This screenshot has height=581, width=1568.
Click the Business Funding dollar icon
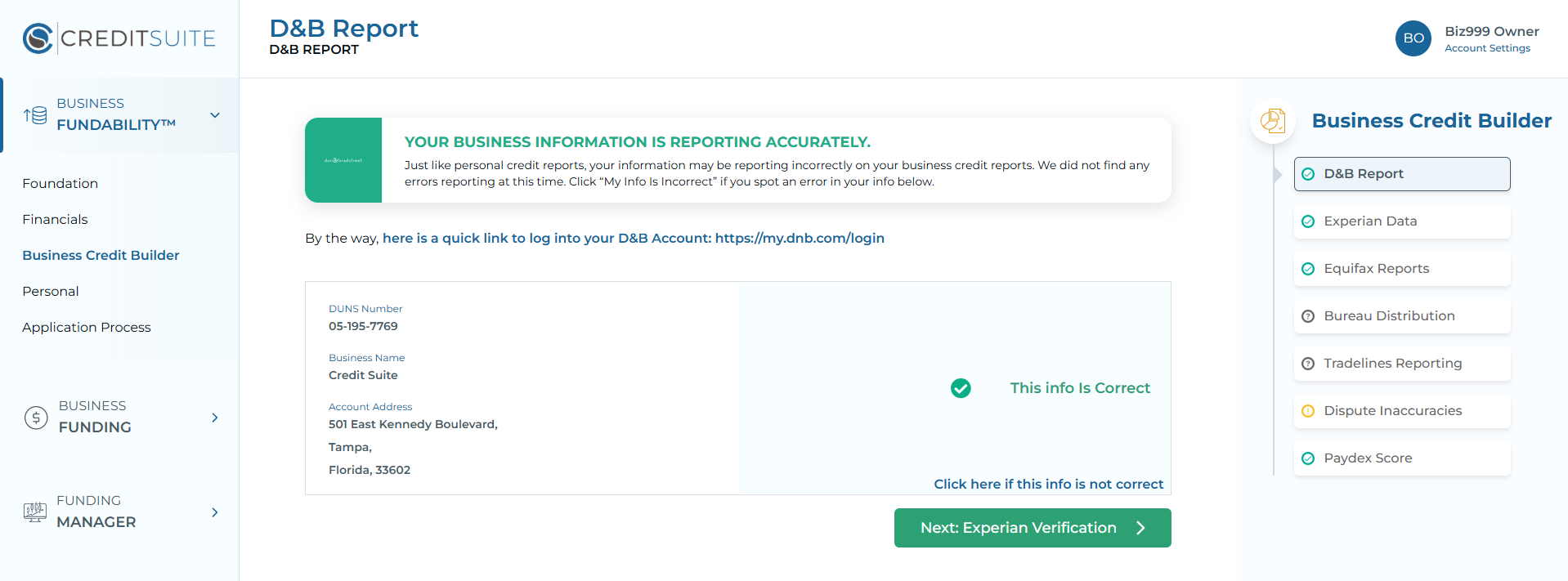click(36, 418)
